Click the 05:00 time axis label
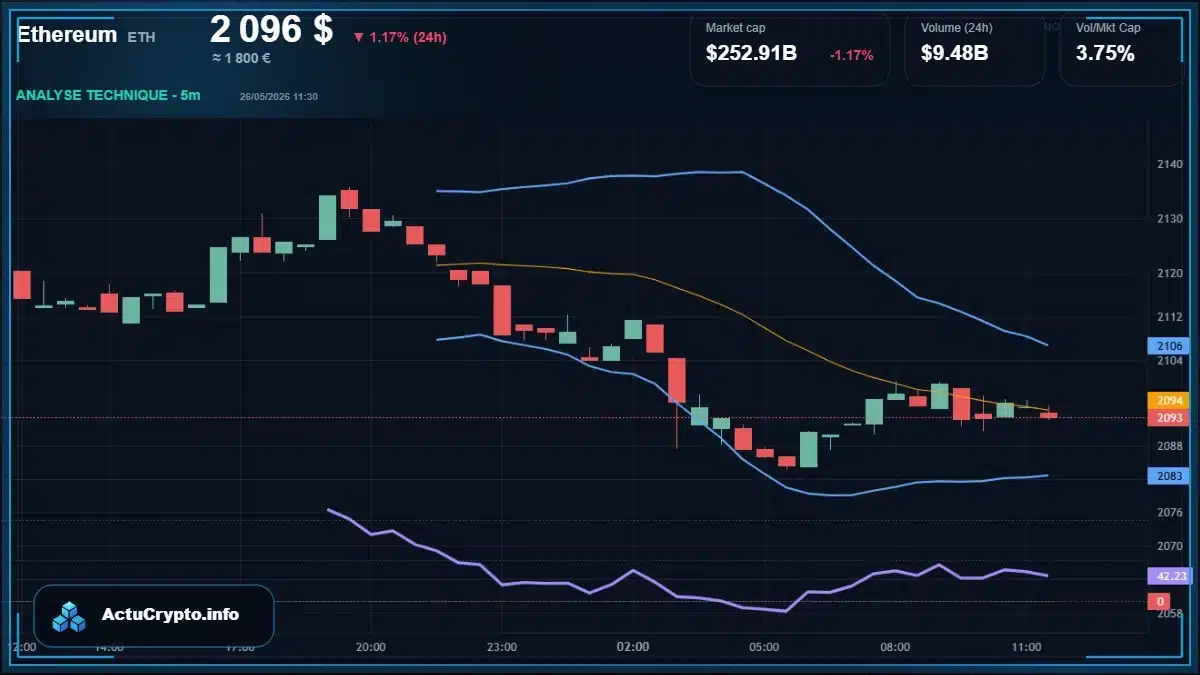The image size is (1200, 675). [x=763, y=647]
